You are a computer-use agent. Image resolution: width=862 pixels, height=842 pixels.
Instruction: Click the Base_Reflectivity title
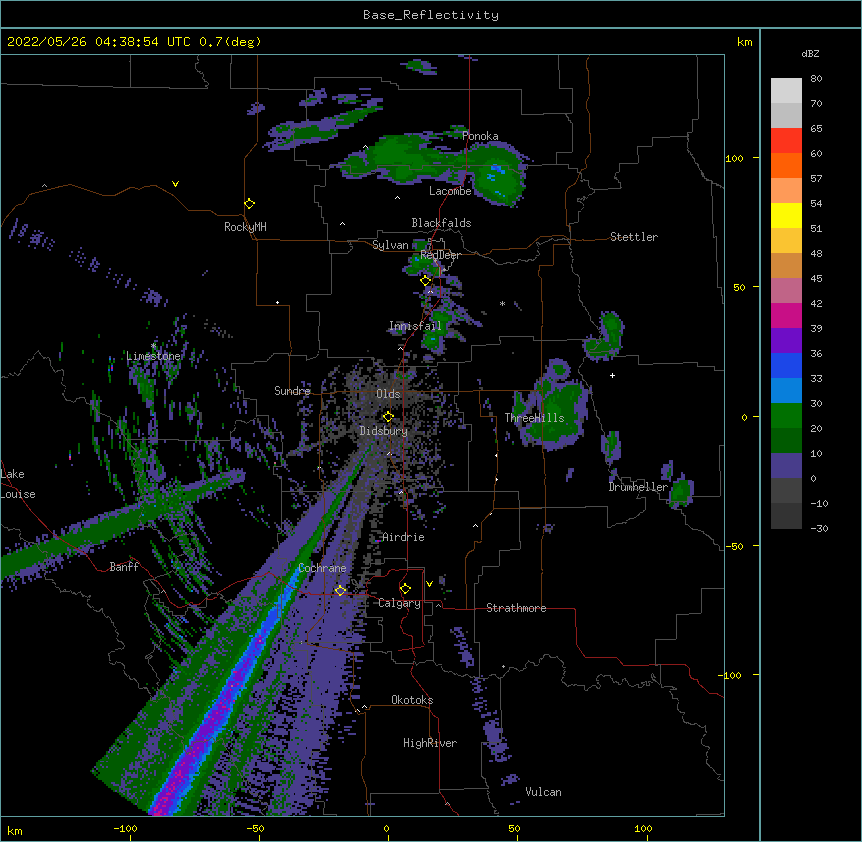pos(431,15)
